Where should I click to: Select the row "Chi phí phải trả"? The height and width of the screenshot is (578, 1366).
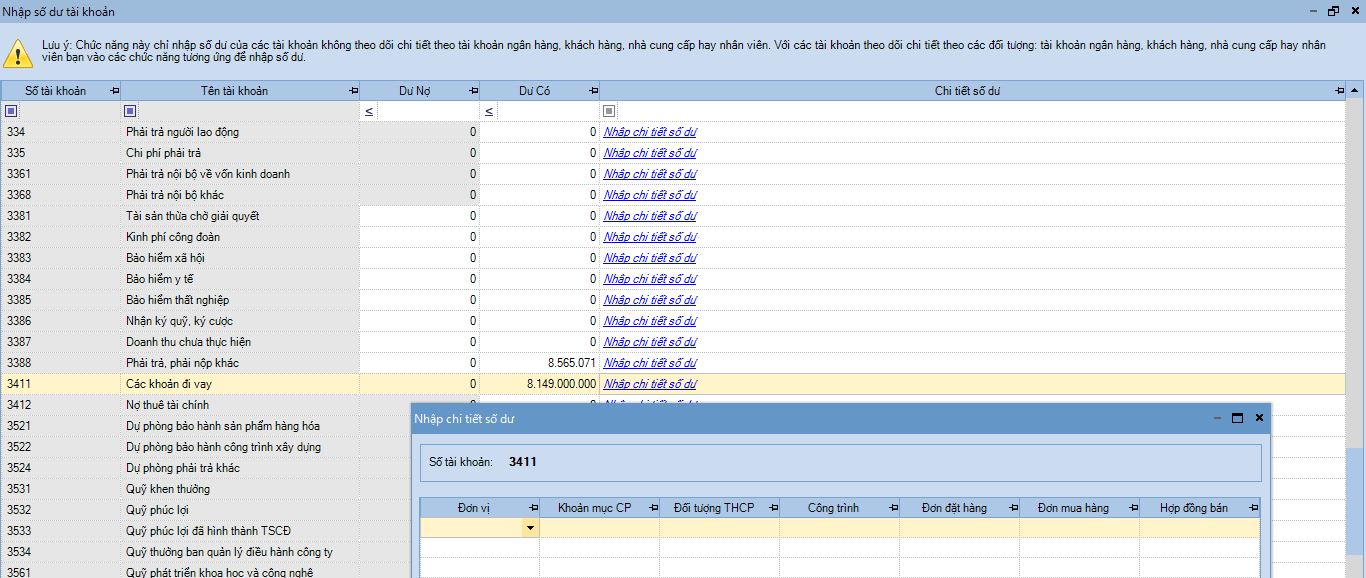673,153
